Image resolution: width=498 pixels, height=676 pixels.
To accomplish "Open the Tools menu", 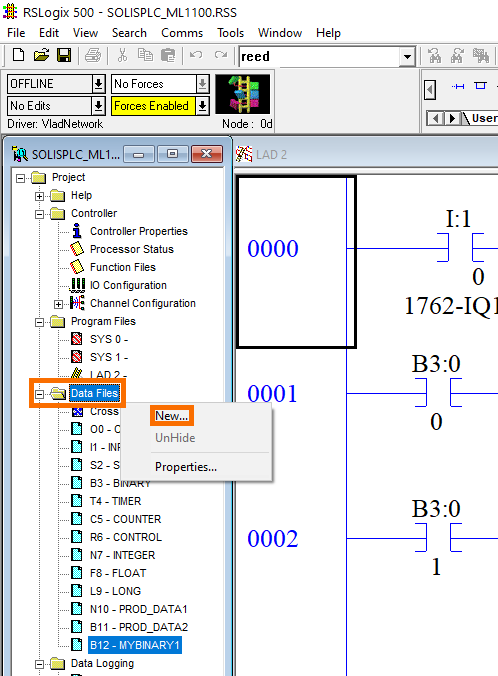I will tap(230, 33).
